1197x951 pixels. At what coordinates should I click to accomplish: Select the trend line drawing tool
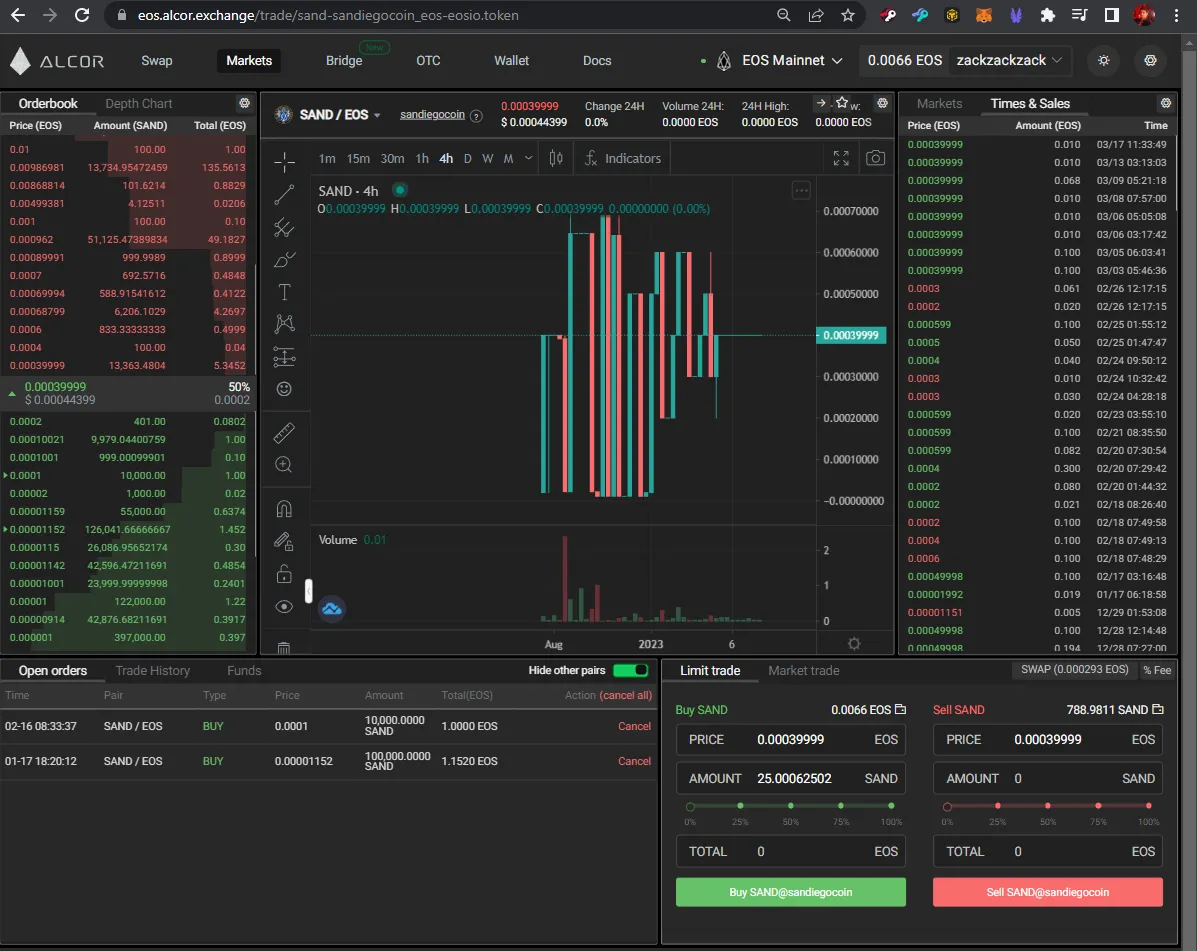[x=284, y=195]
